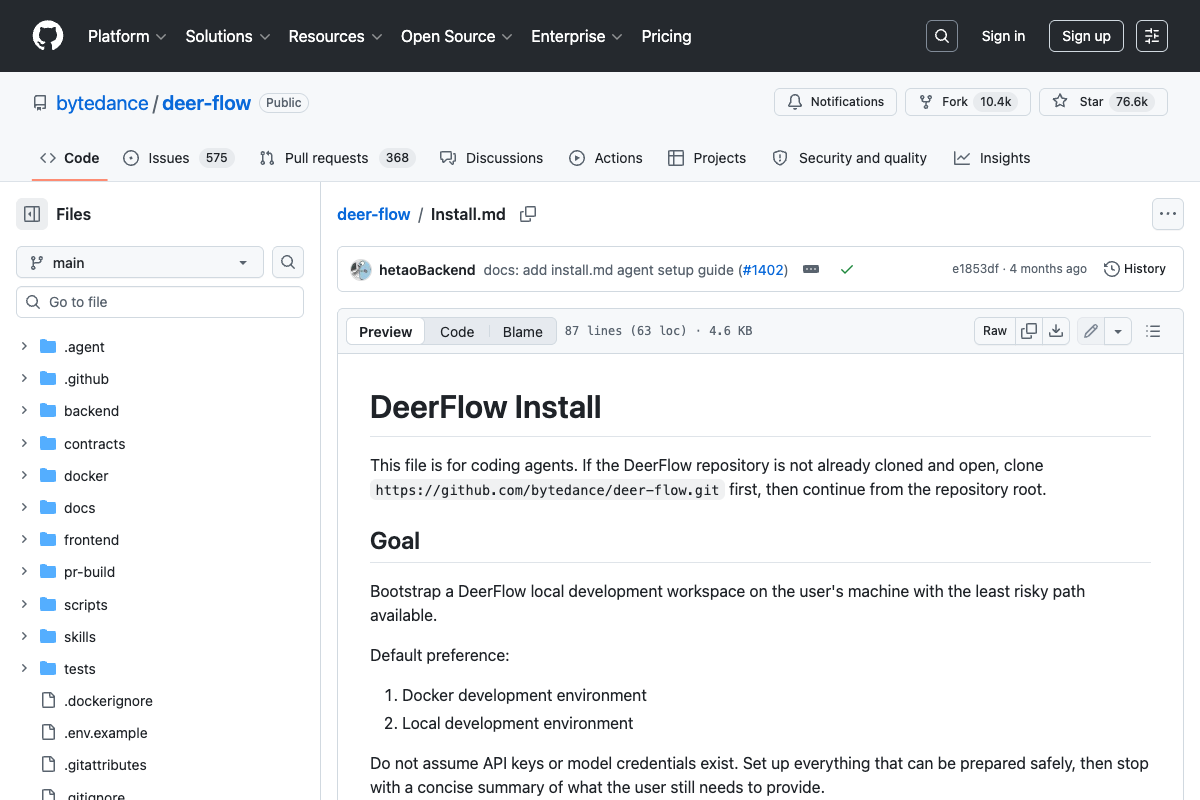Download the raw file icon

(1056, 331)
